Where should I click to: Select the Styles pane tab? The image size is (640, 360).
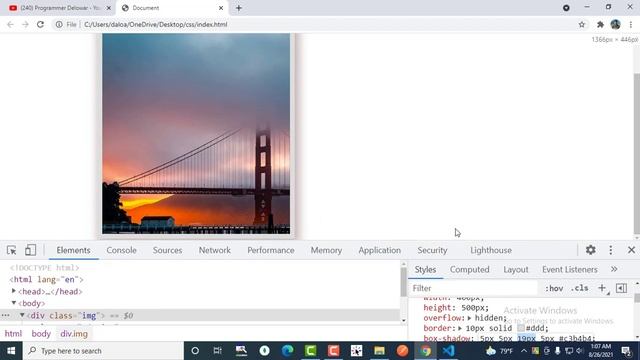[x=425, y=269]
